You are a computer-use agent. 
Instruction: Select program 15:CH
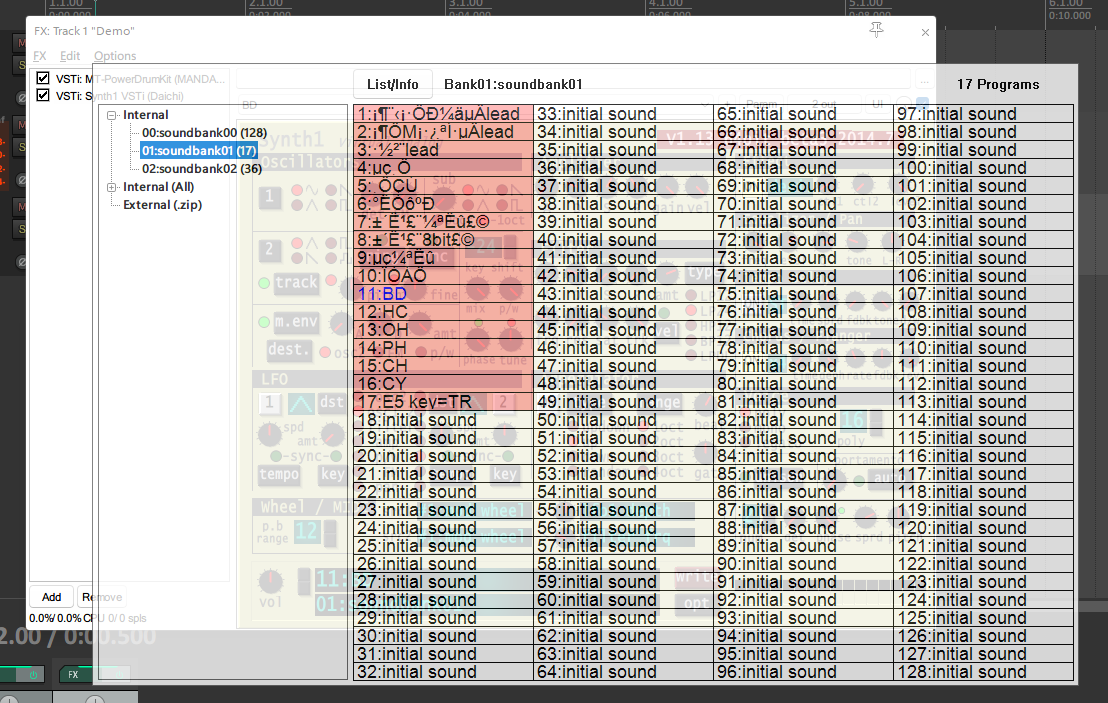443,366
